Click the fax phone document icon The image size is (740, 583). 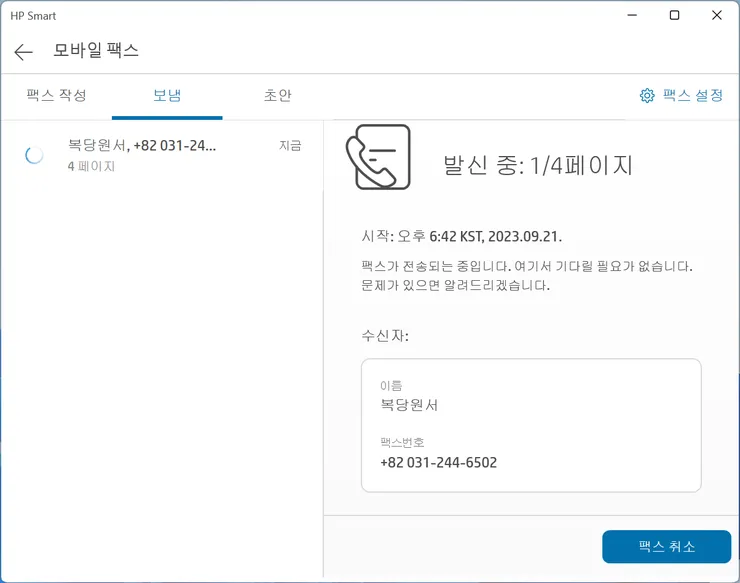(x=378, y=157)
